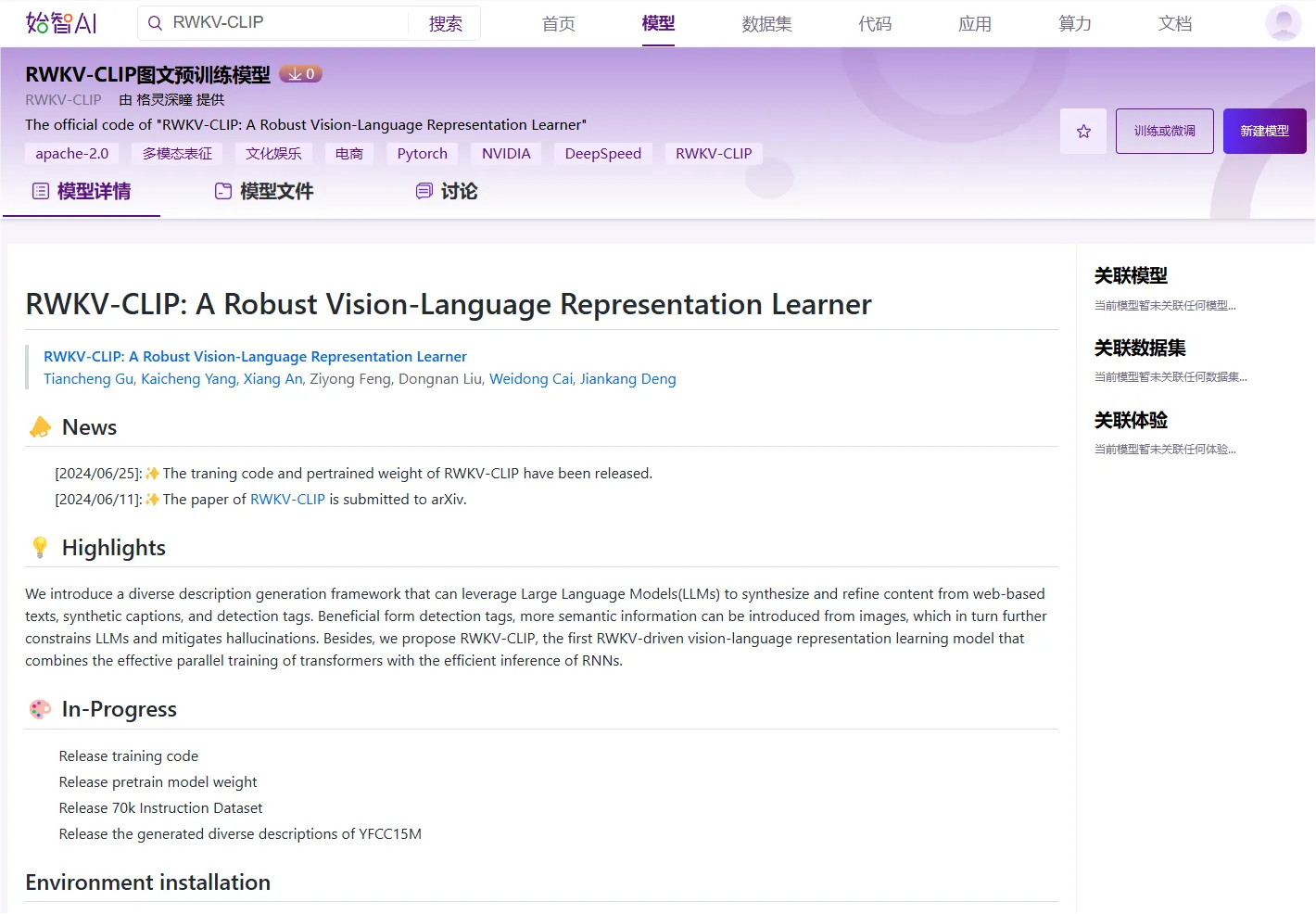
Task: Click the 模型详情 tab icon
Action: click(x=41, y=192)
